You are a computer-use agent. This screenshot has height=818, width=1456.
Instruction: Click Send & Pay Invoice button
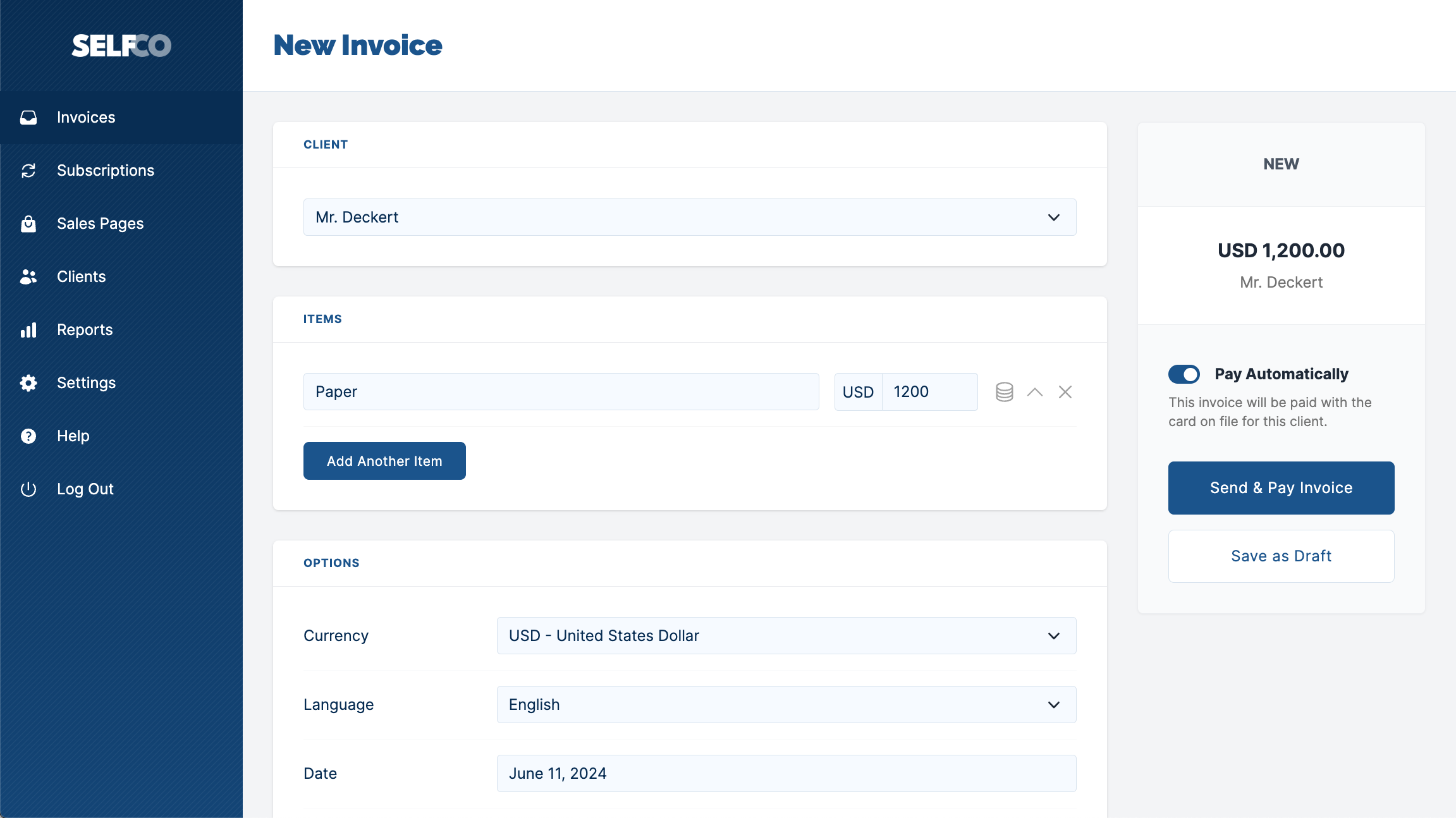point(1281,488)
